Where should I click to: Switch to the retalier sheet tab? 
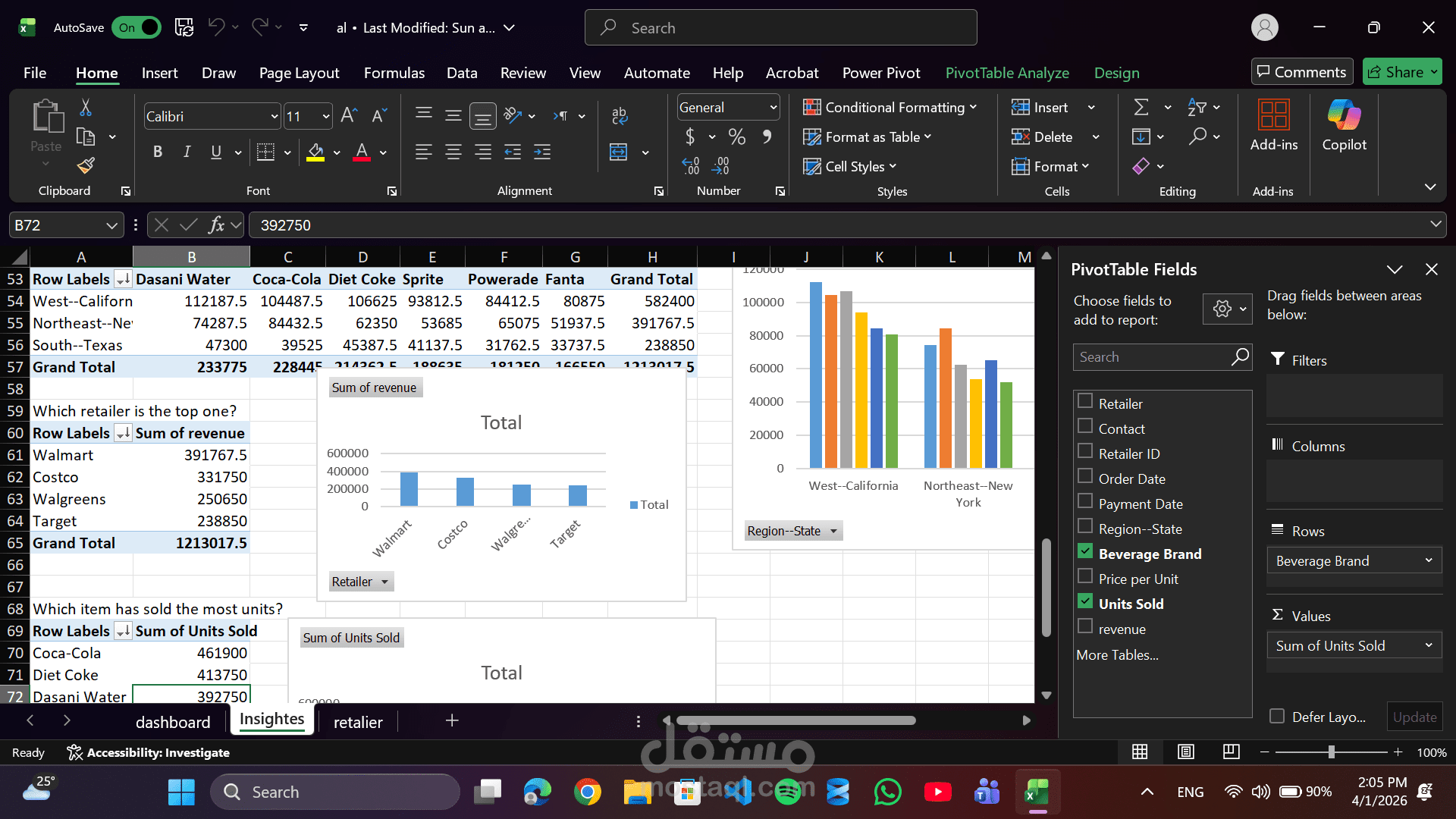[x=358, y=722]
